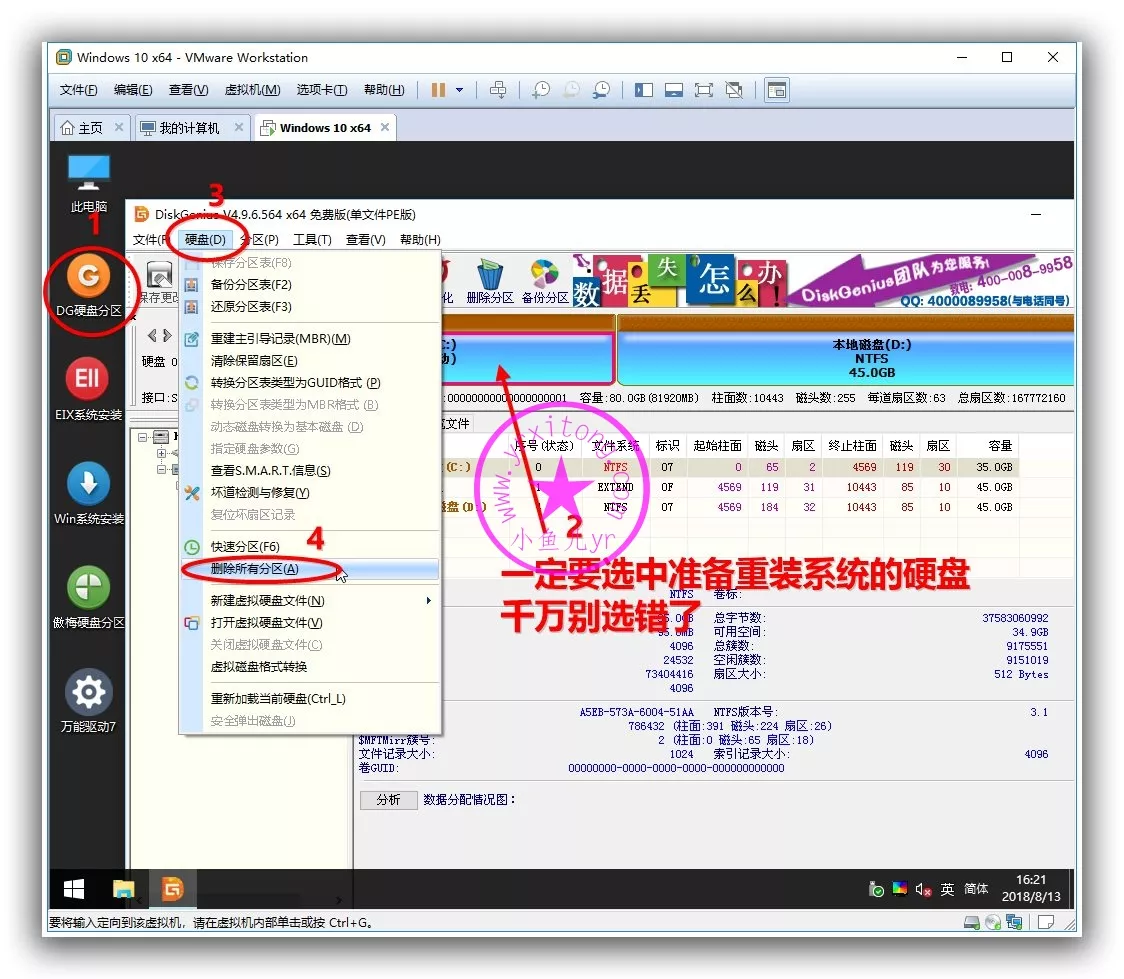This screenshot has width=1124, height=979.
Task: Open the 分区(P) menu in DiskGenius
Action: (x=259, y=239)
